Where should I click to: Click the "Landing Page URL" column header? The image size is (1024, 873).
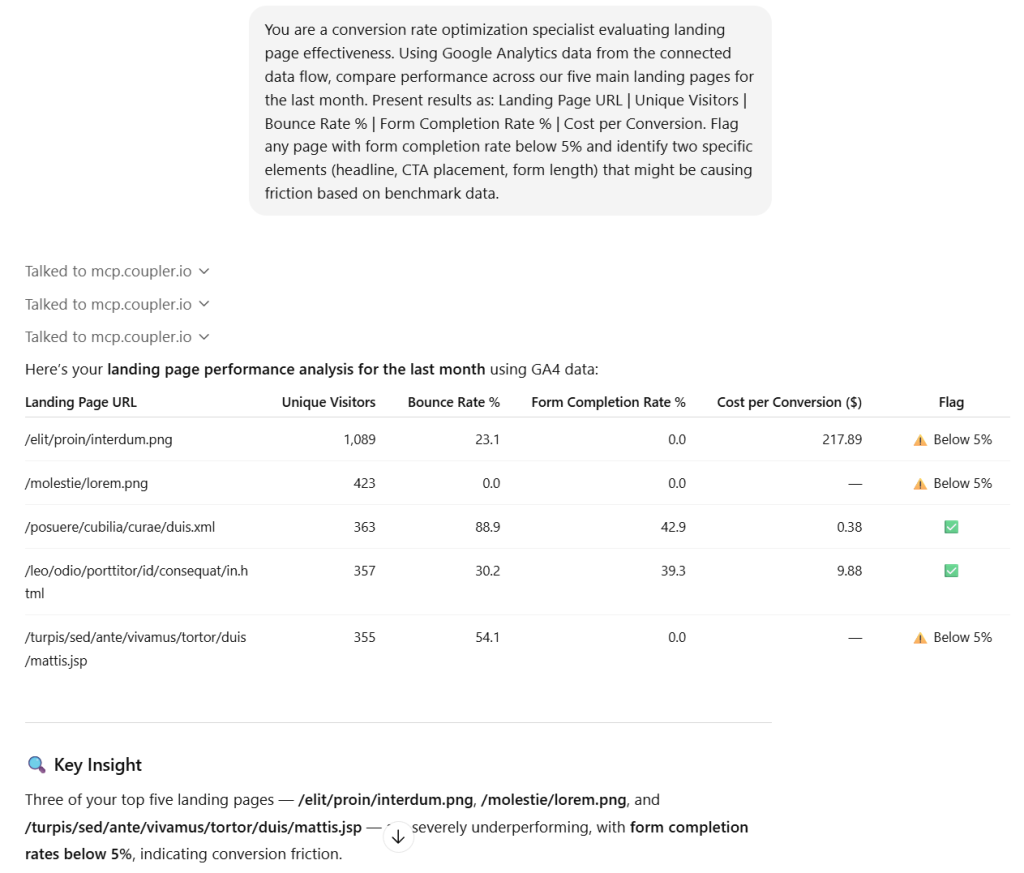(x=81, y=402)
